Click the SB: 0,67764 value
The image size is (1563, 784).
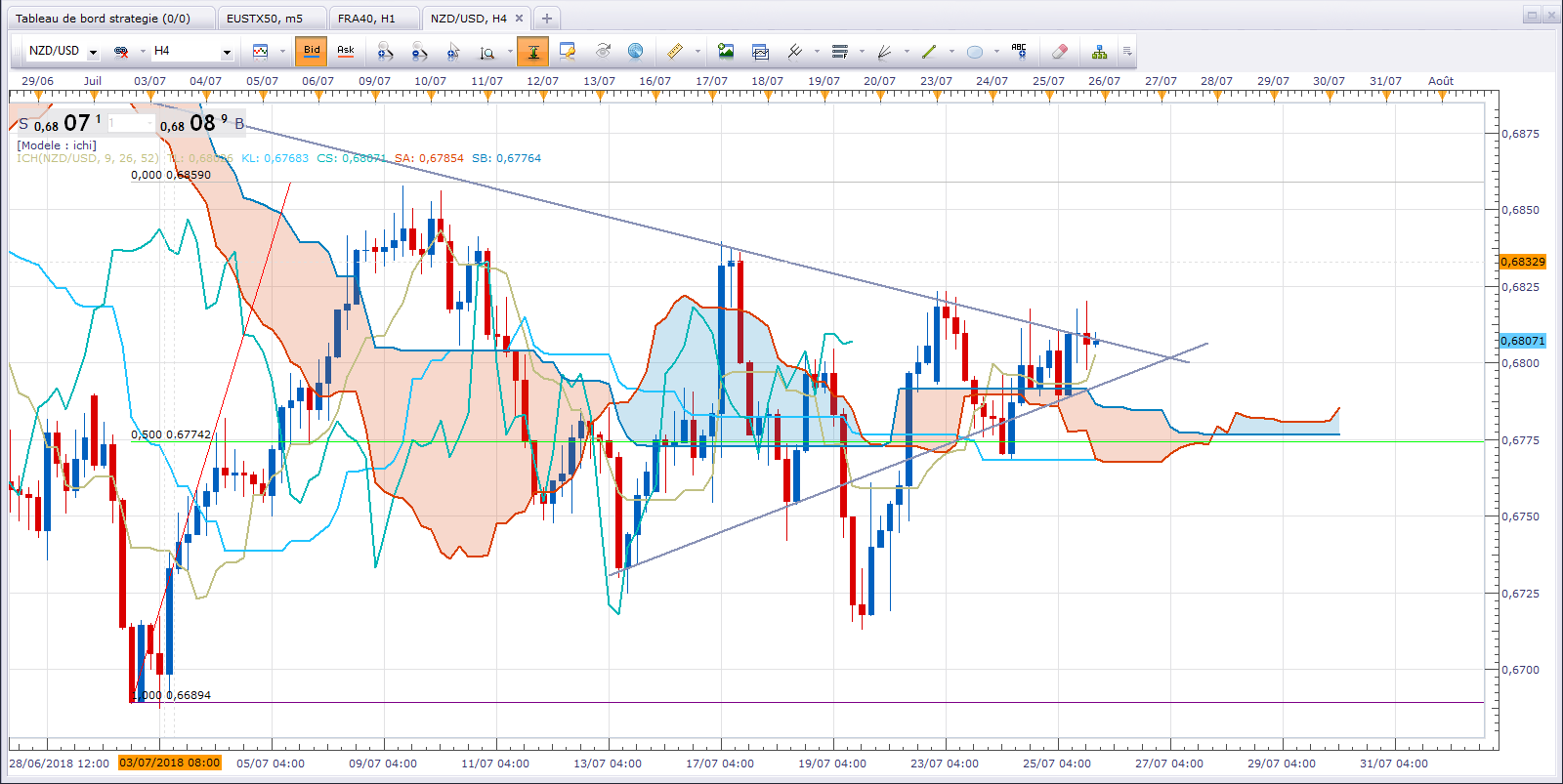[506, 158]
